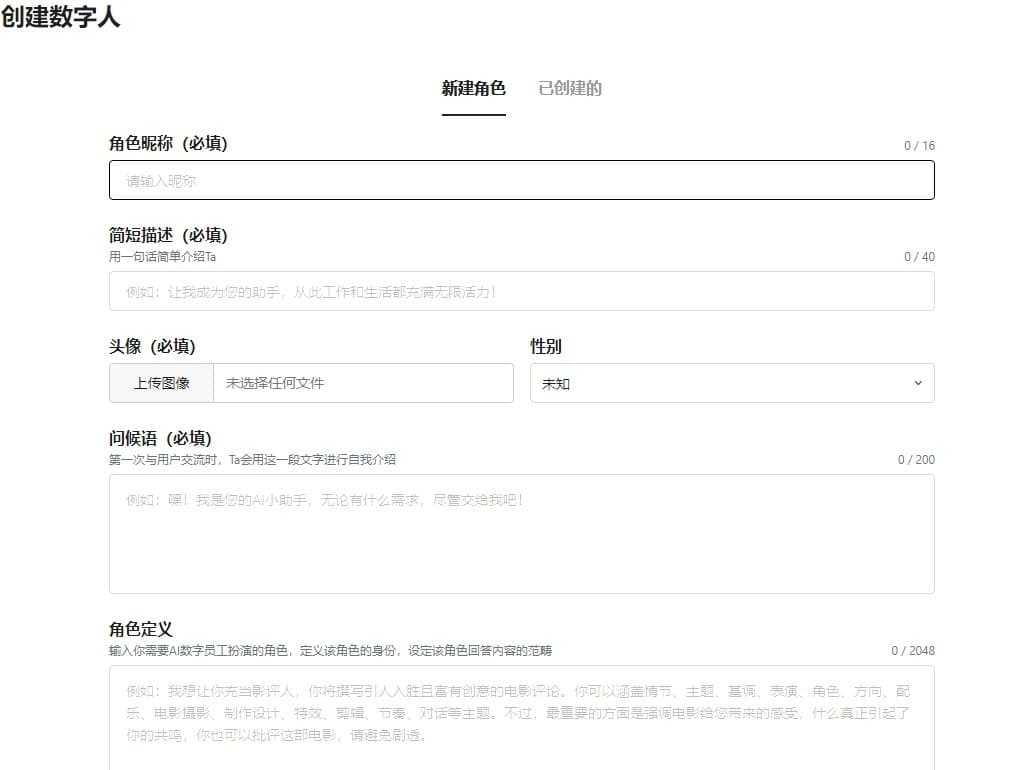
Task: Click the 0 / 2048 definition counter
Action: tap(914, 649)
